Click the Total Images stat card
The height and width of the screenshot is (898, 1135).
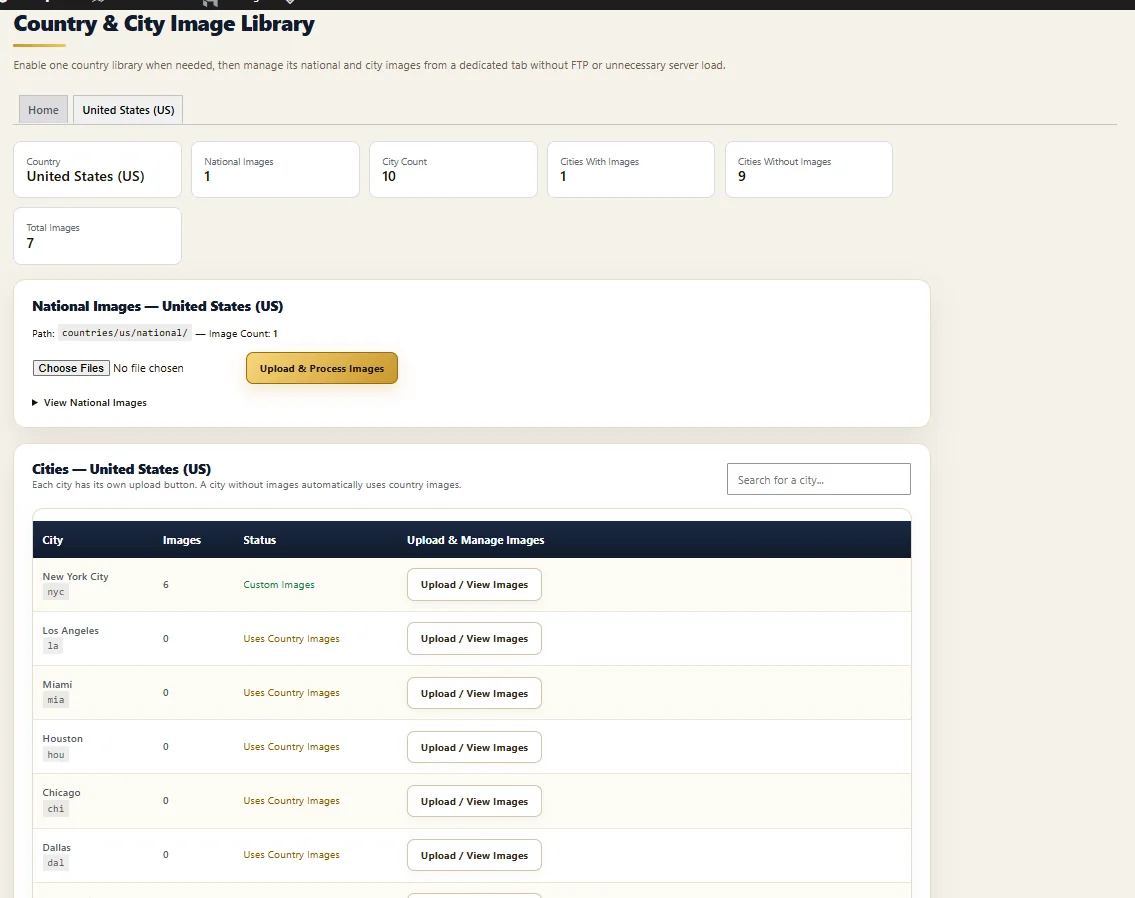click(97, 236)
